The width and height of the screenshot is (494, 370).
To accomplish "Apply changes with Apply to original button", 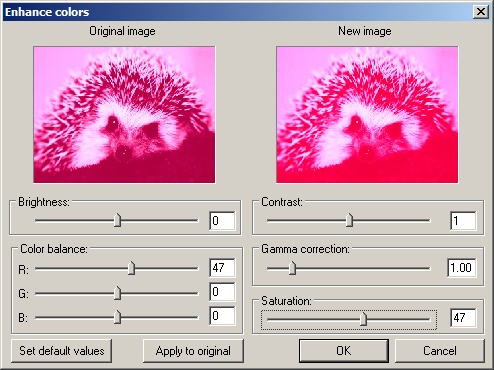I will coord(193,351).
